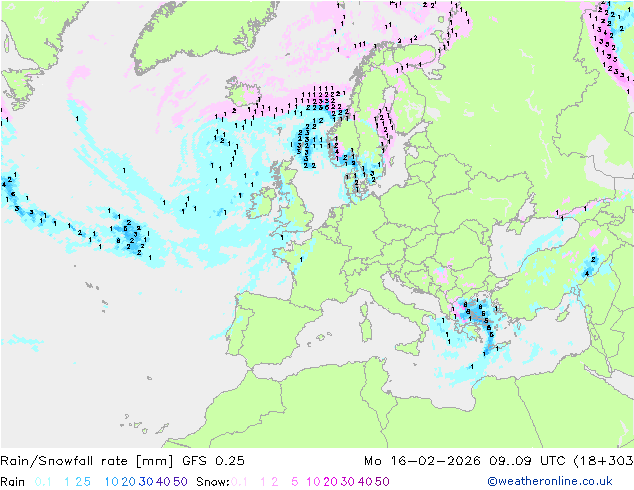
Task: Click the date 'Mo 16-02-2026'
Action: pyautogui.click(x=422, y=461)
